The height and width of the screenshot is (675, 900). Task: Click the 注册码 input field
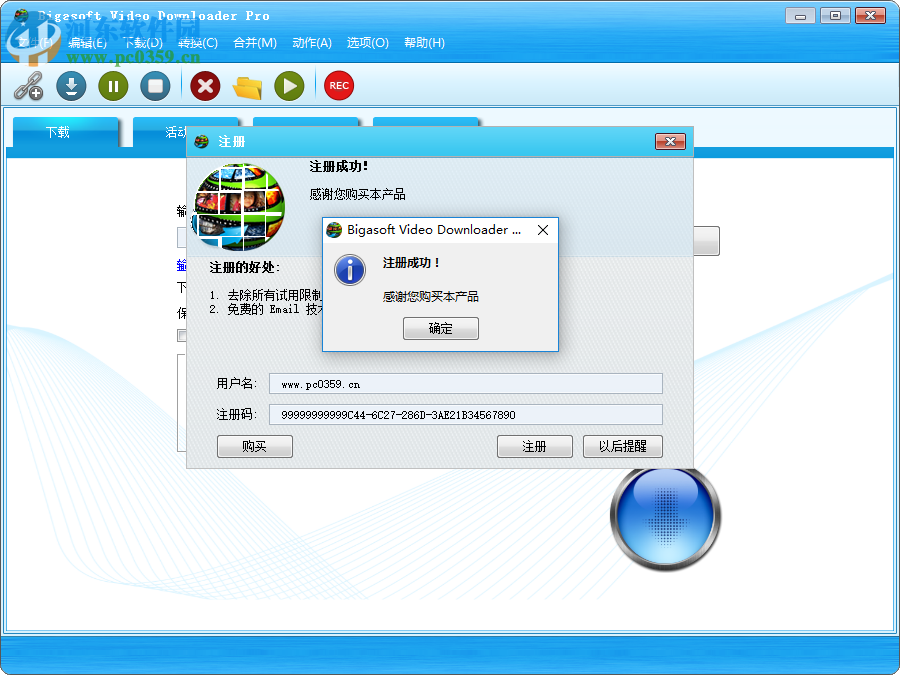pos(466,414)
